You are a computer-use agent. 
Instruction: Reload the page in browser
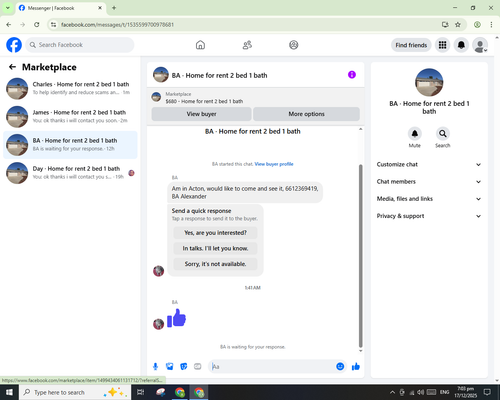tap(37, 25)
